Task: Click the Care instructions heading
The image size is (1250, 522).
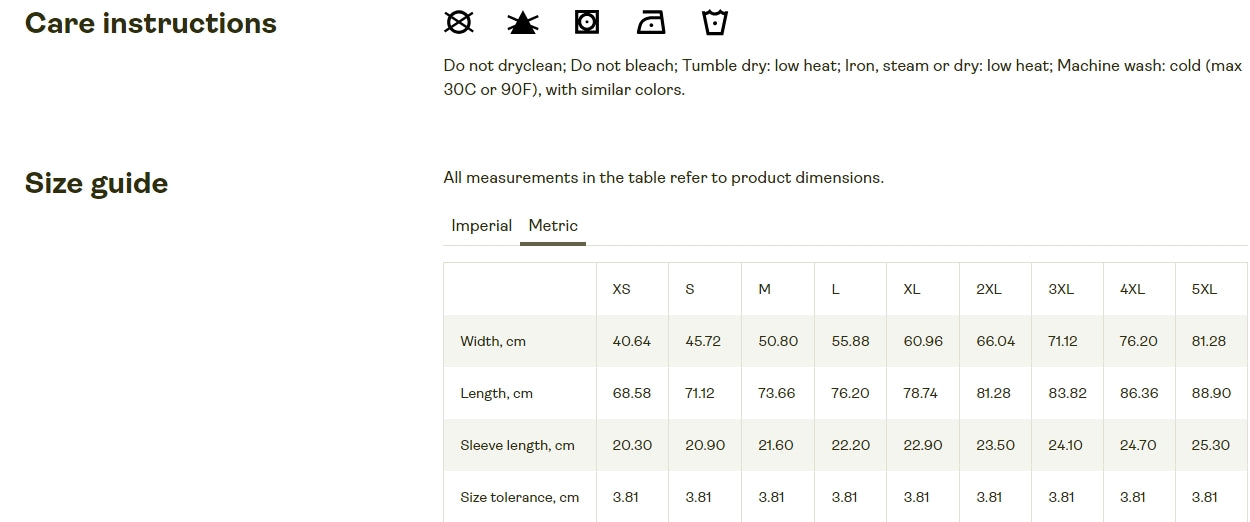Action: tap(150, 23)
